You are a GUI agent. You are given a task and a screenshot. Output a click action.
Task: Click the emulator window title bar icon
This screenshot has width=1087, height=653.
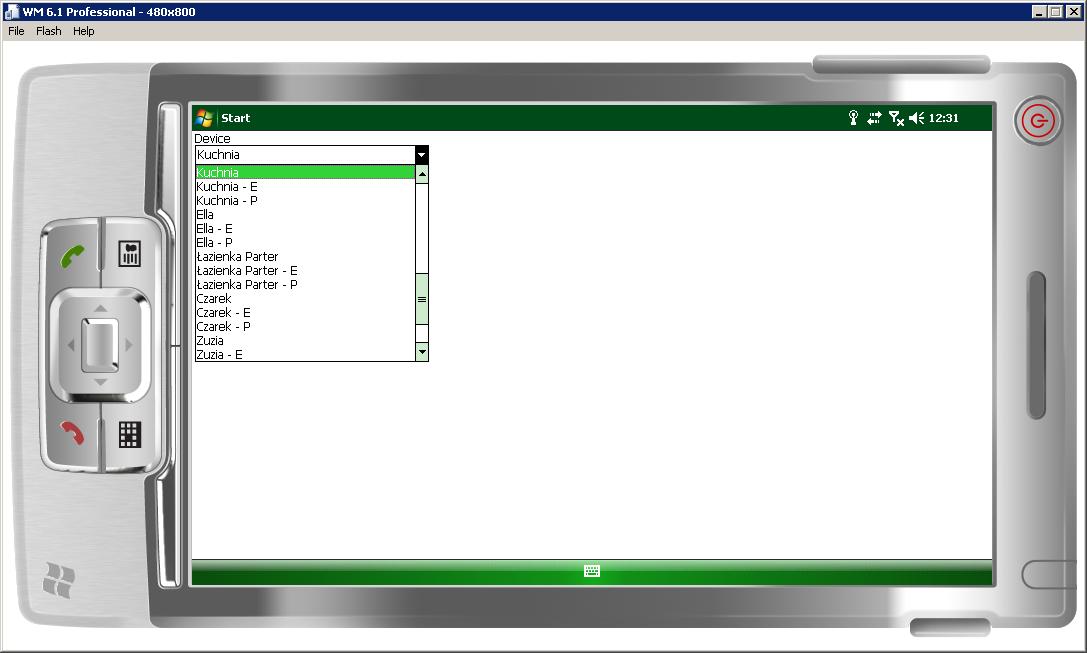pyautogui.click(x=11, y=12)
